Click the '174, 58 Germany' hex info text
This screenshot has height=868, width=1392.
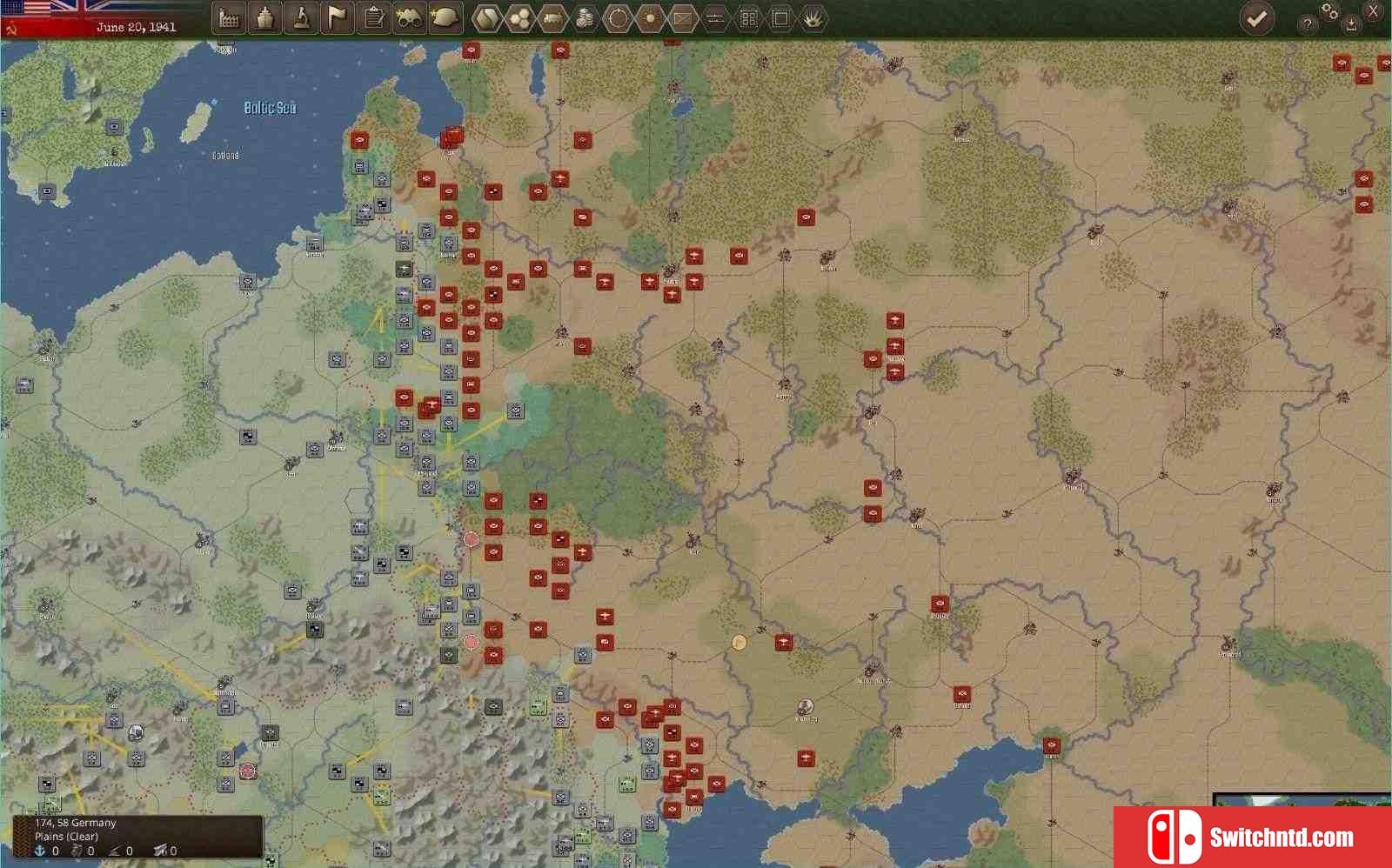(x=76, y=823)
